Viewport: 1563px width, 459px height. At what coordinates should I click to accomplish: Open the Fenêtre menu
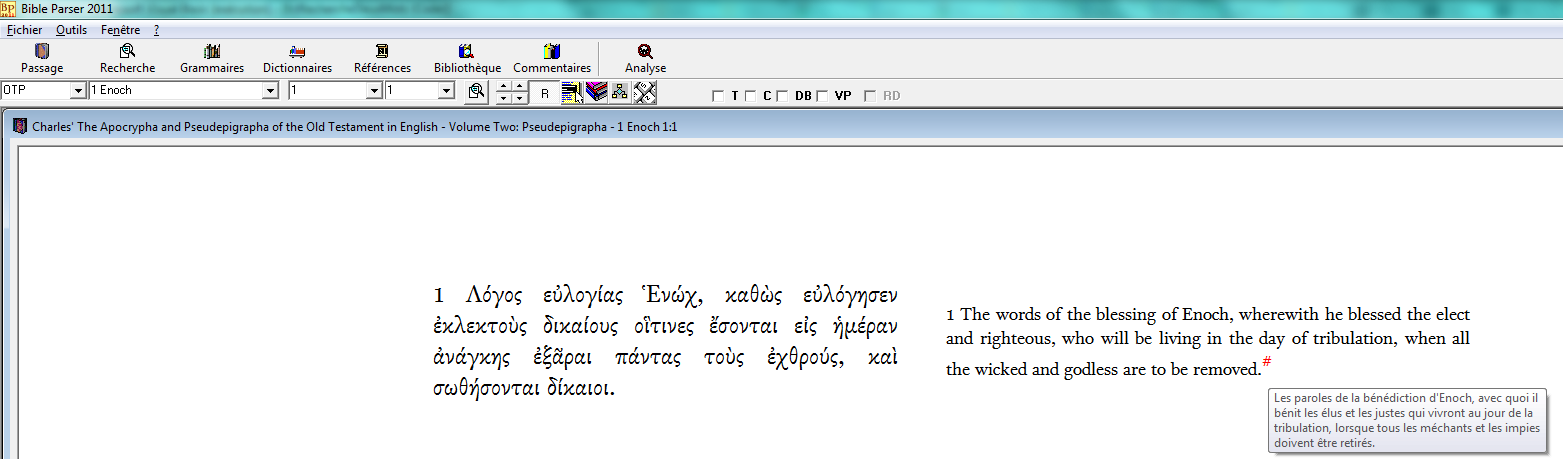tap(121, 30)
